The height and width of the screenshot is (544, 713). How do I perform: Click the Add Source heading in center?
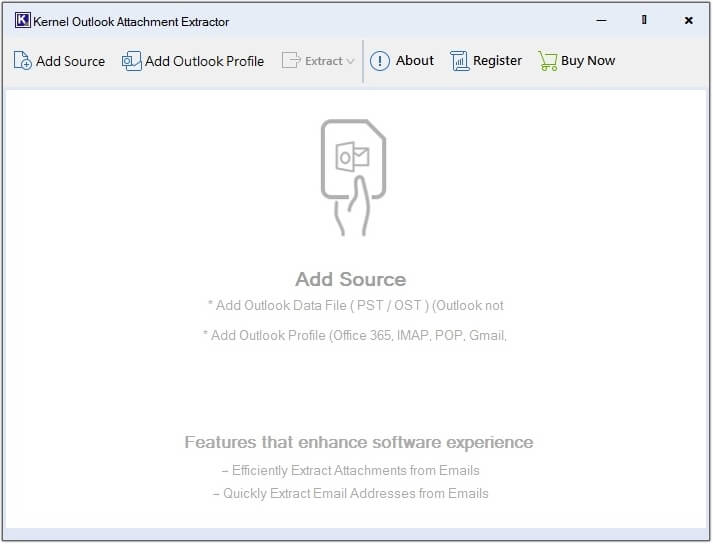coord(351,279)
